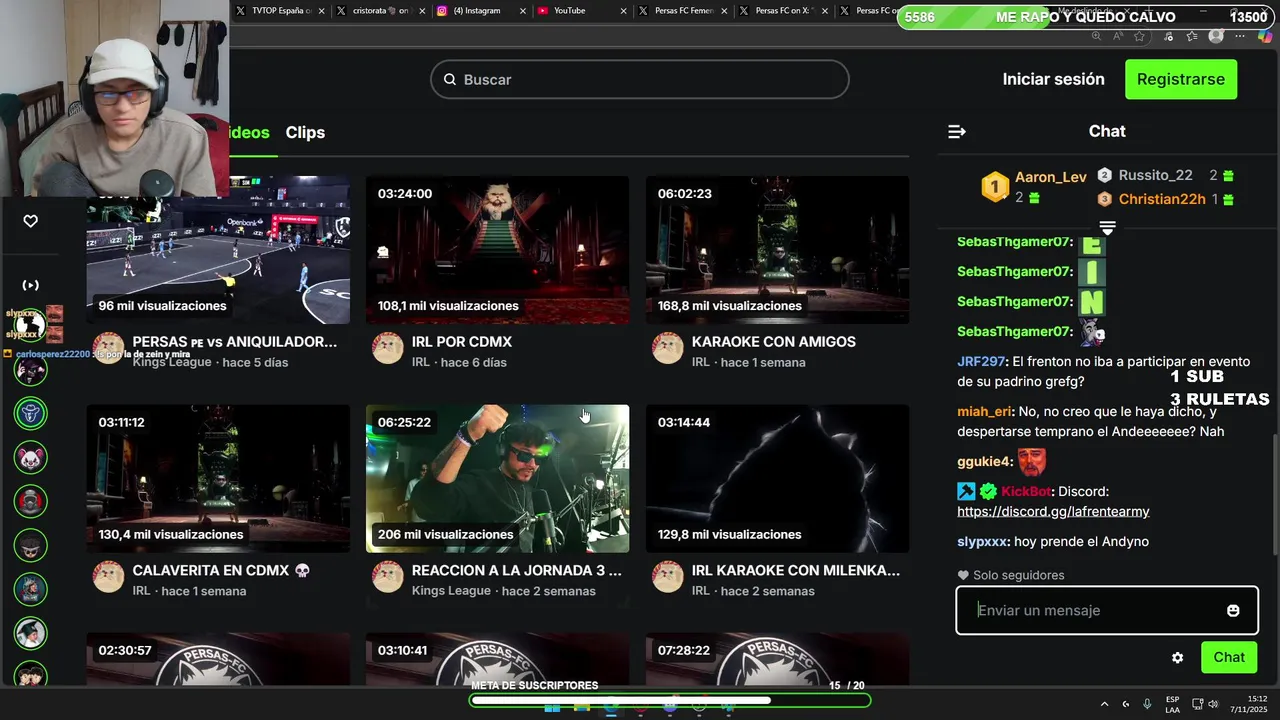Click the KickBot verified badge icon
1280x720 pixels.
click(988, 491)
